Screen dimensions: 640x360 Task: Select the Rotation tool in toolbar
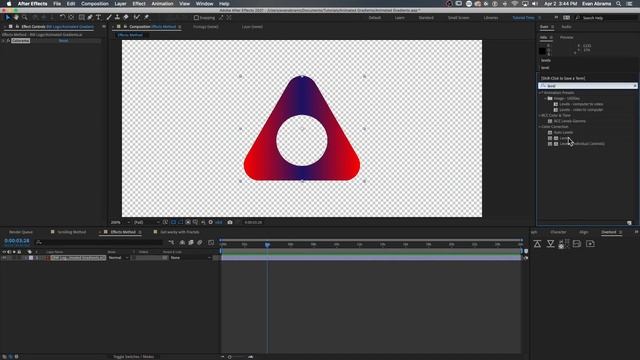(62, 18)
